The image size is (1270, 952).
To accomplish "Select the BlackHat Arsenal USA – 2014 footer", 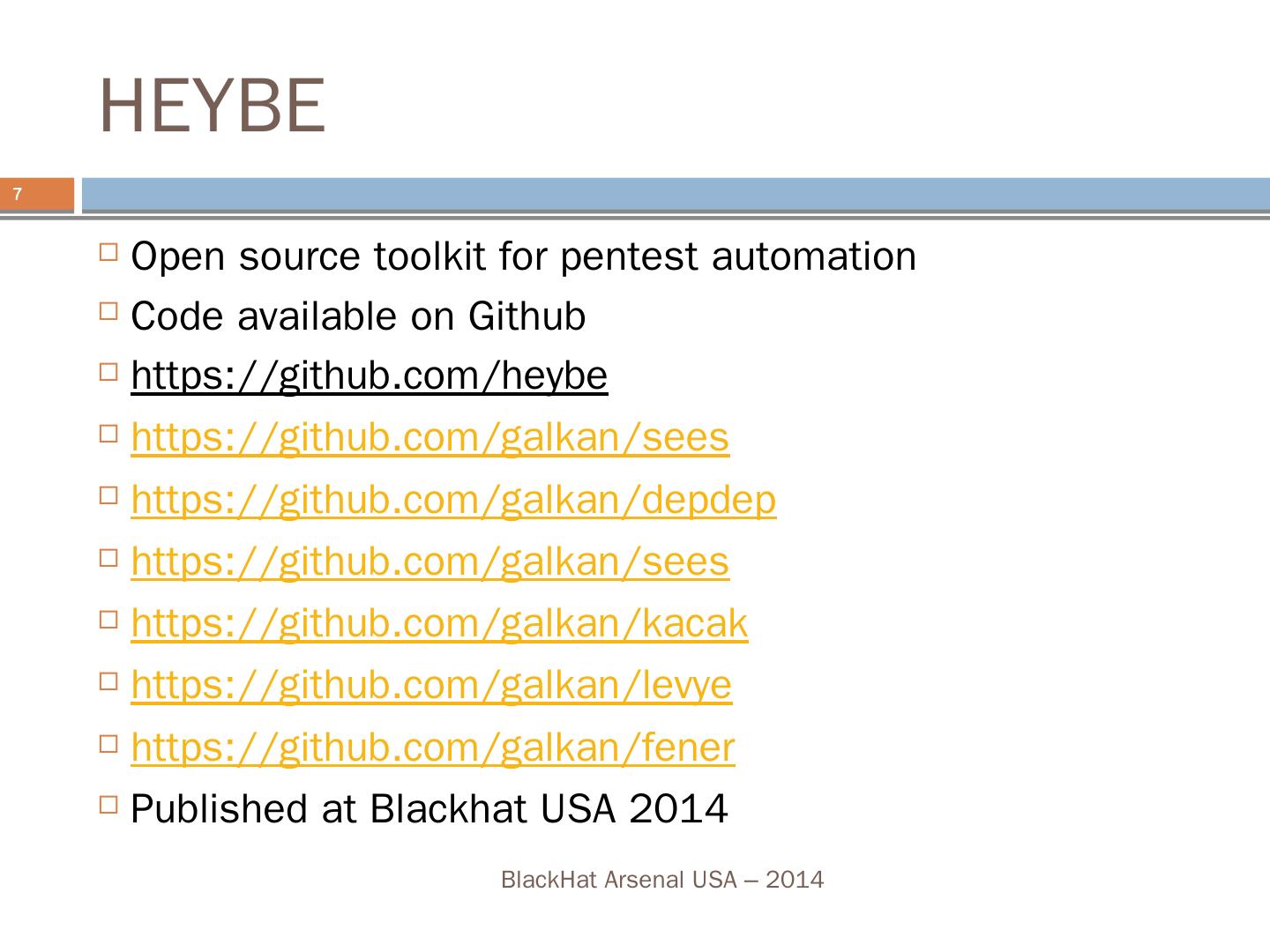I will pyautogui.click(x=661, y=880).
